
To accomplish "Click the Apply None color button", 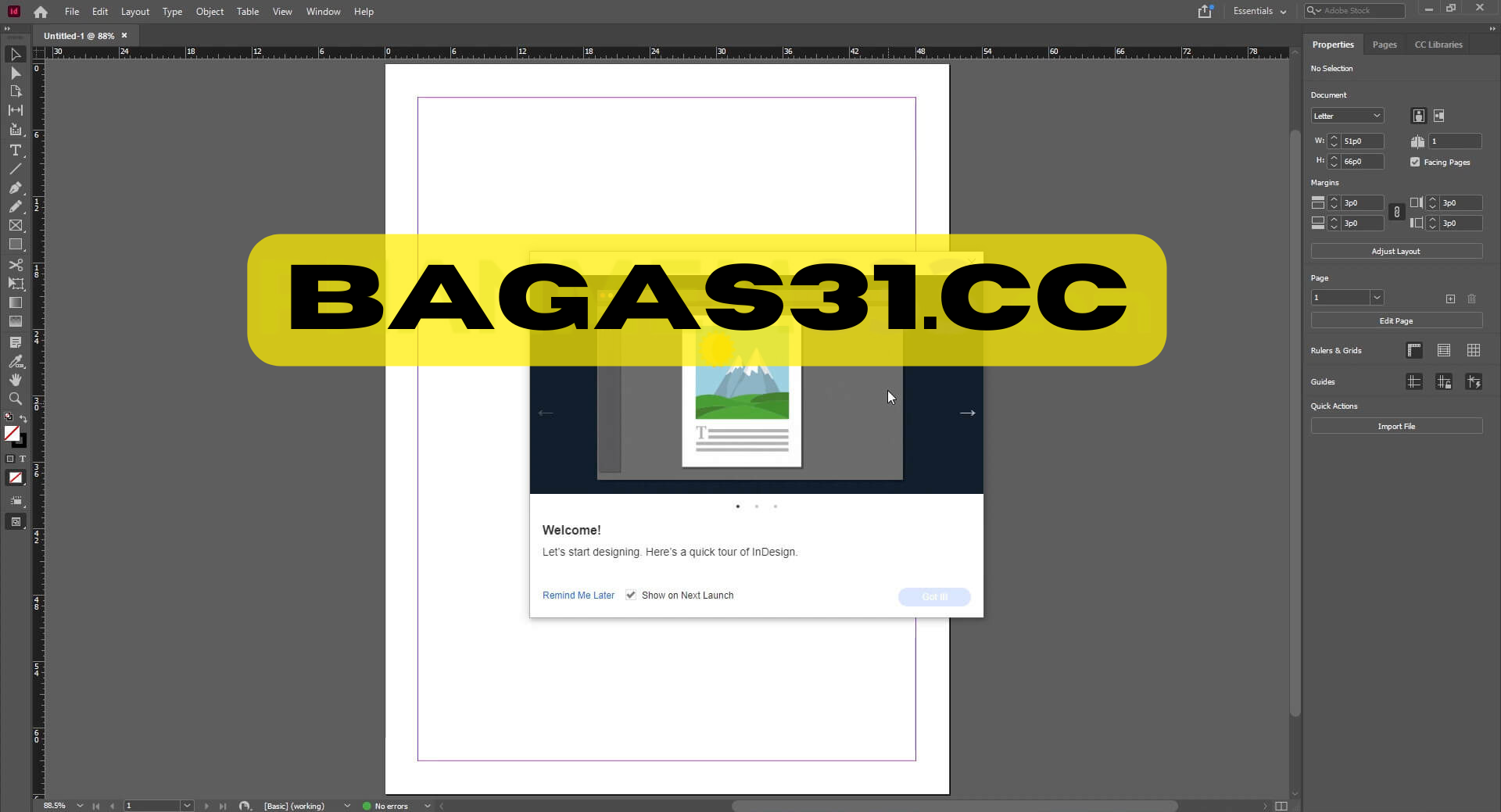I will tap(16, 478).
